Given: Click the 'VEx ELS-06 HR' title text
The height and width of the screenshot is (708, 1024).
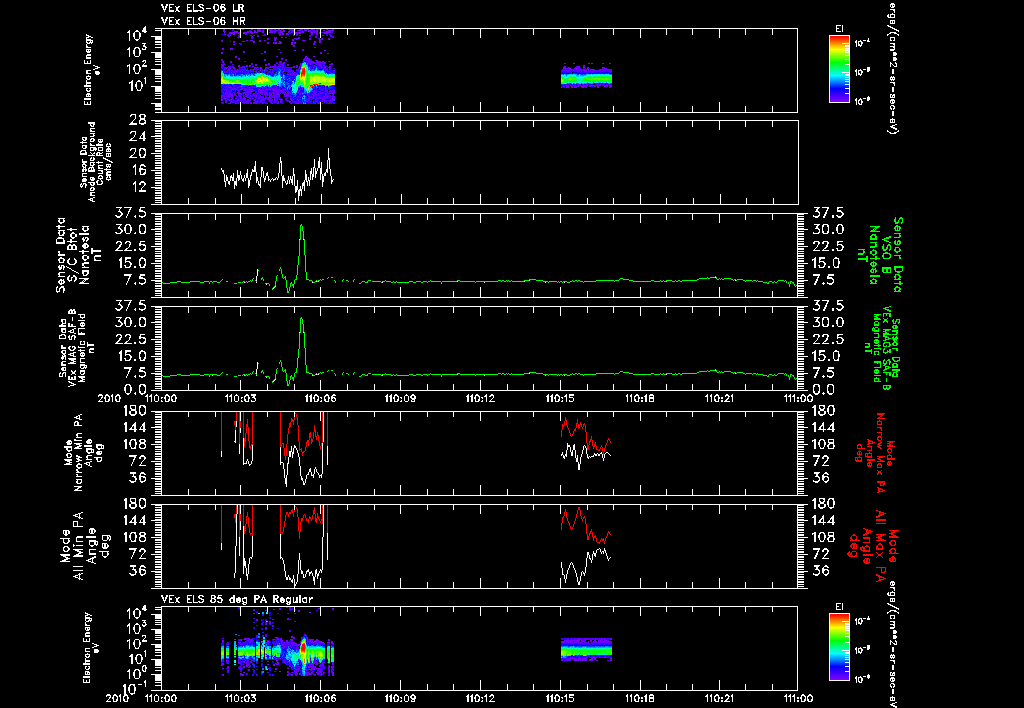Looking at the screenshot, I should [203, 22].
